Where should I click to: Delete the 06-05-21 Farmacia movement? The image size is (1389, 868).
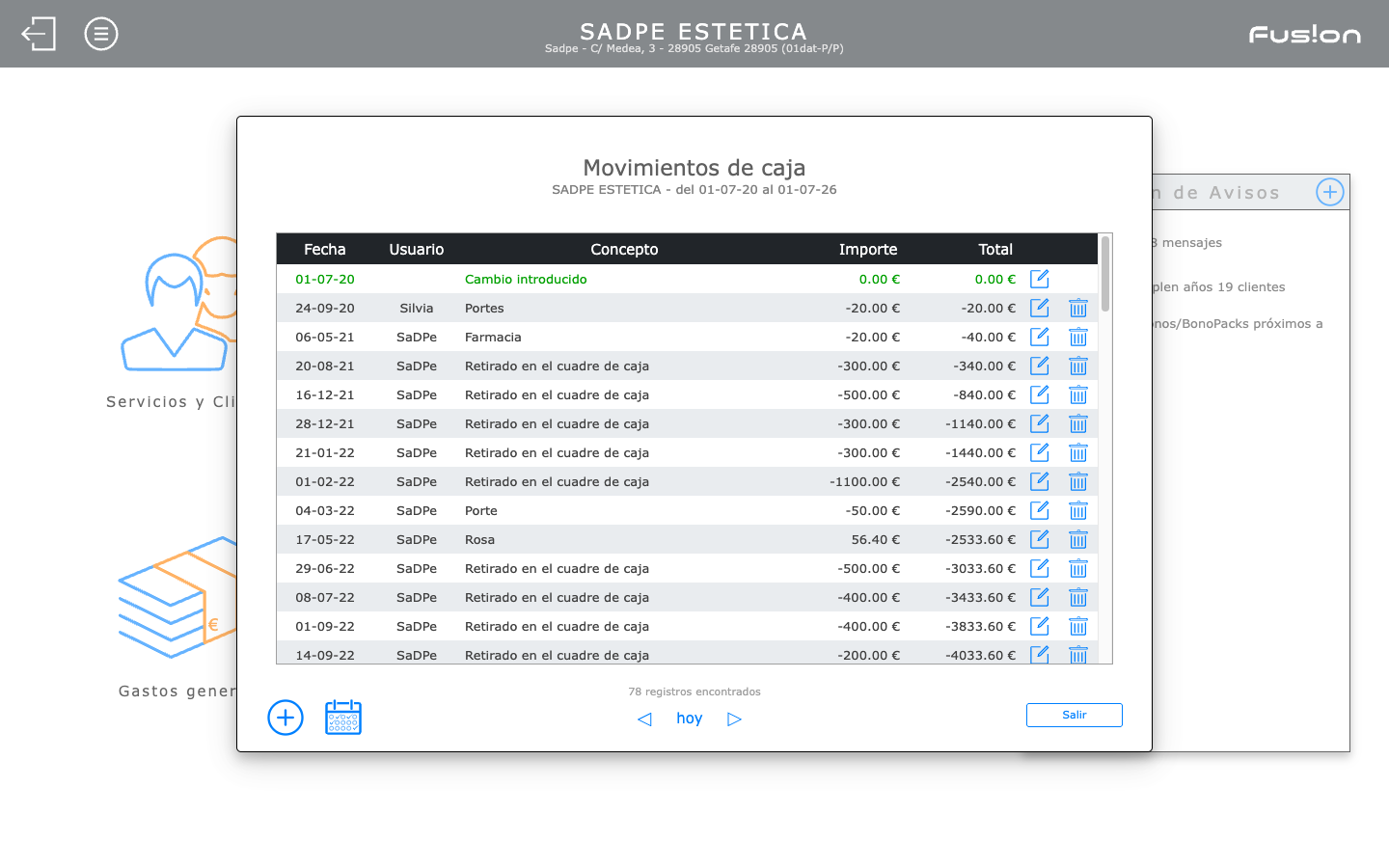[x=1078, y=337]
